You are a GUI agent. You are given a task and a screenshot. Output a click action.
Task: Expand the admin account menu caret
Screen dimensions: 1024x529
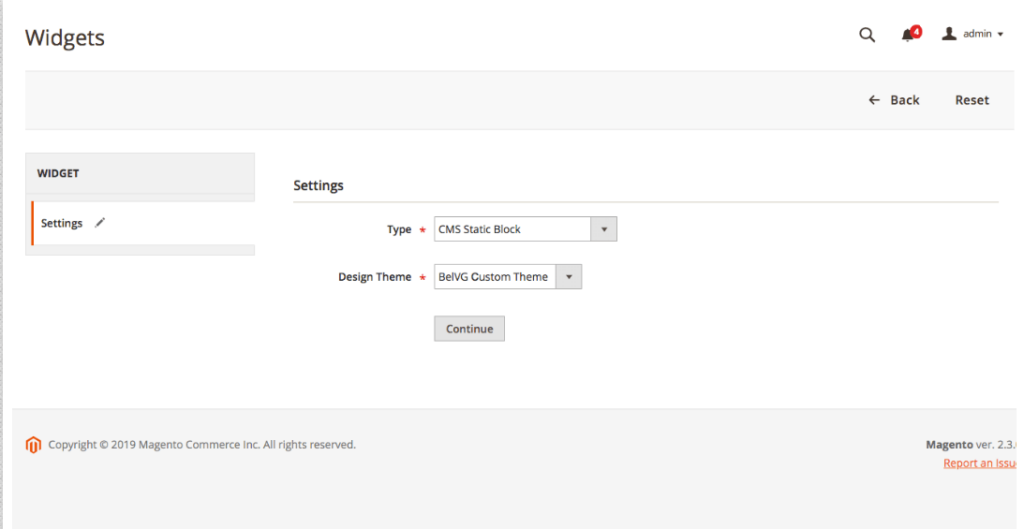(x=1000, y=35)
